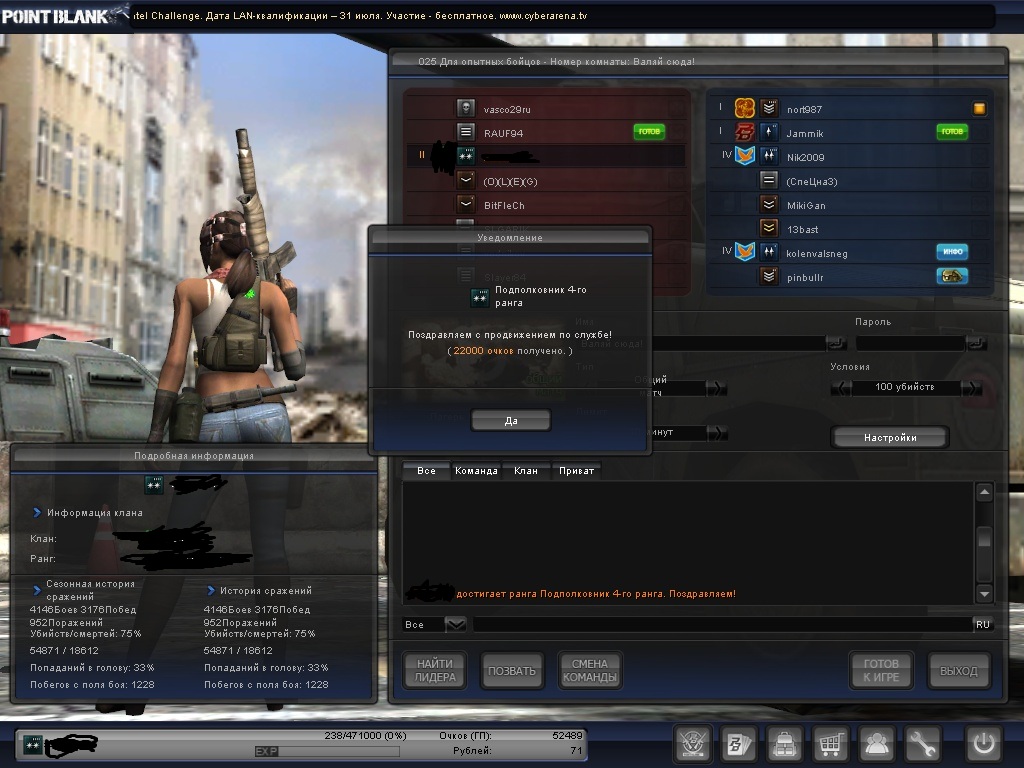Open the PB cards icon
Viewport: 1024px width, 768px height.
[x=737, y=744]
